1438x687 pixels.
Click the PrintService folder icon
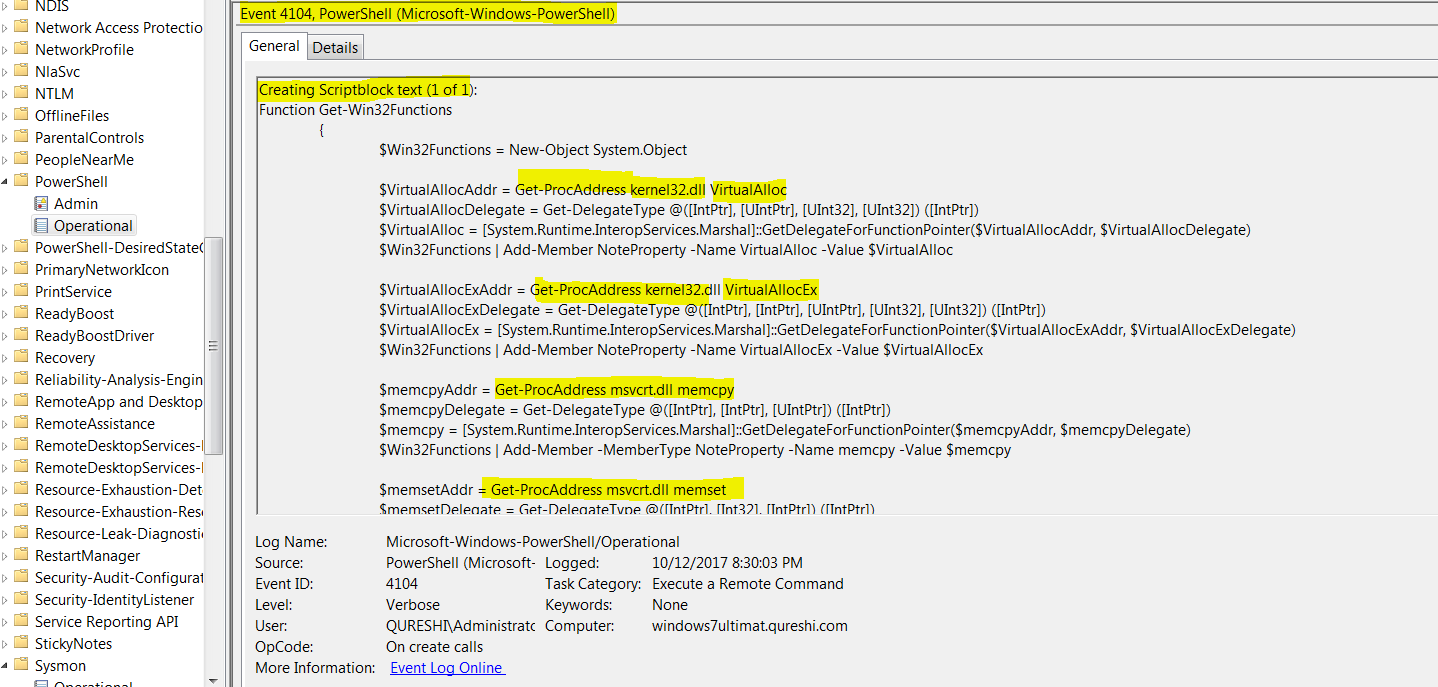22,291
